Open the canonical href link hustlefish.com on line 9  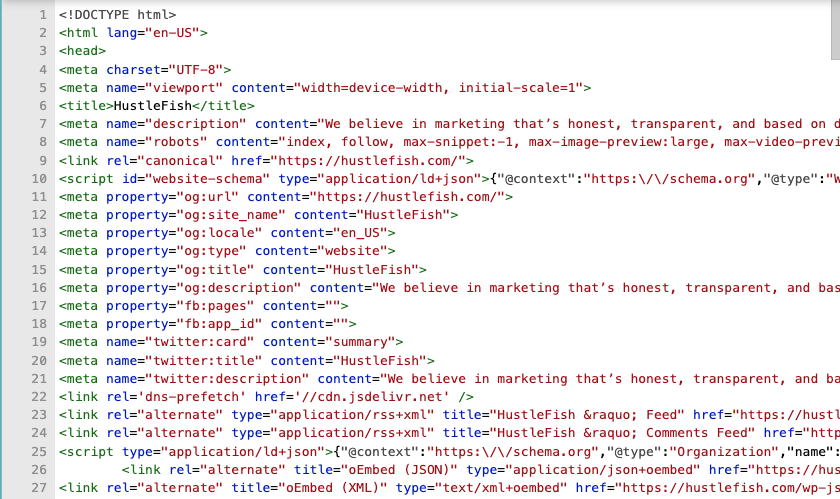coord(372,160)
